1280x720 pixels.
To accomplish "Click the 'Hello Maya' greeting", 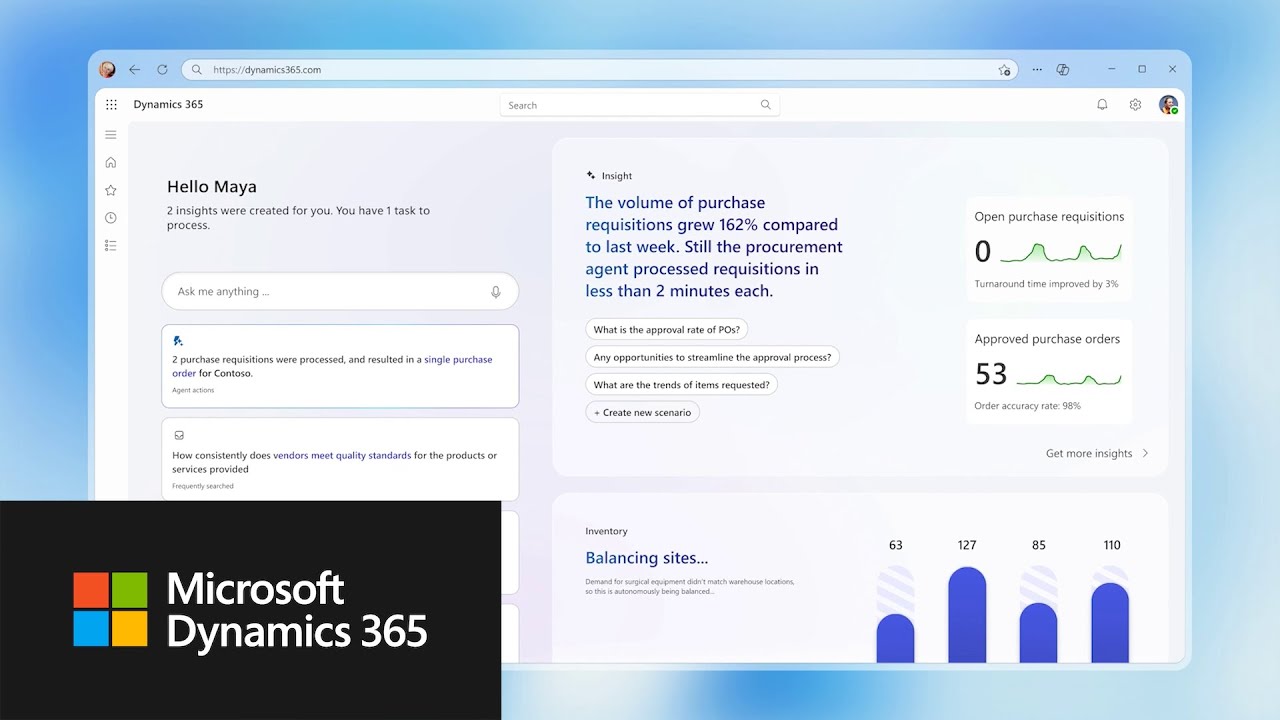I will pos(212,186).
